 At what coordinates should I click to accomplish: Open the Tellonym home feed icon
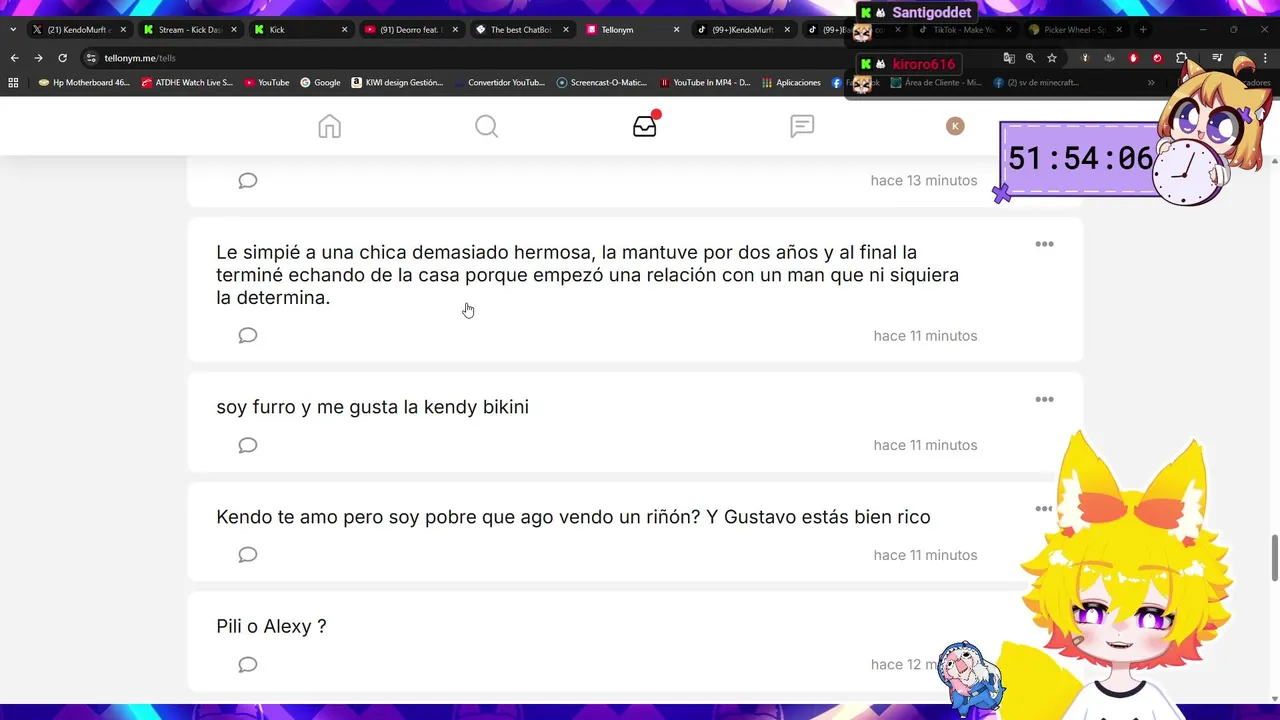click(x=329, y=126)
